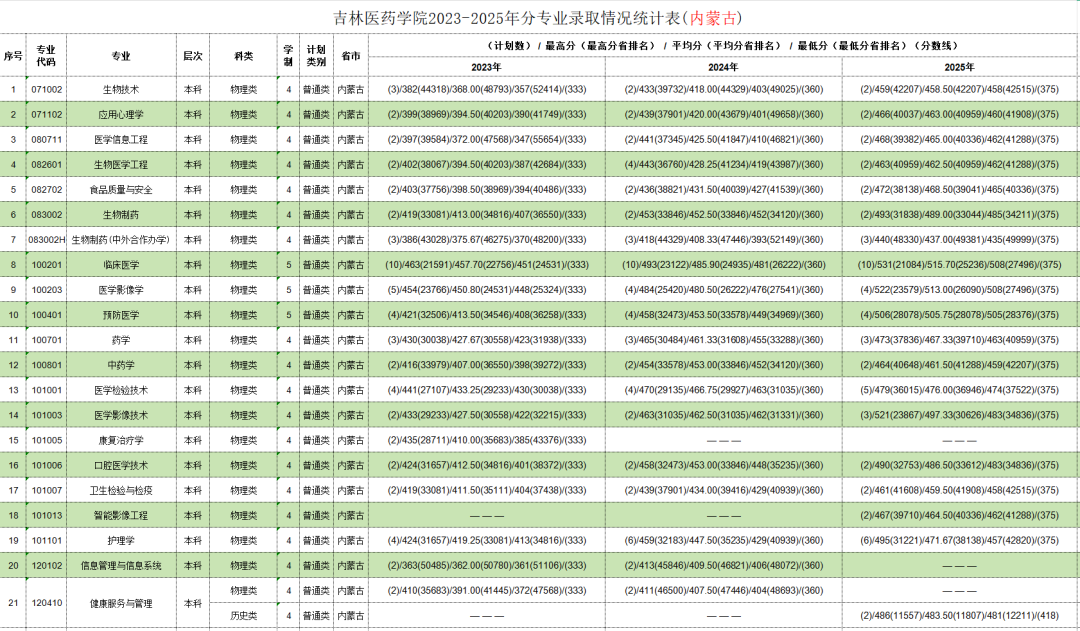This screenshot has height=631, width=1080.
Task: Select major code cell 101013
Action: 46,515
